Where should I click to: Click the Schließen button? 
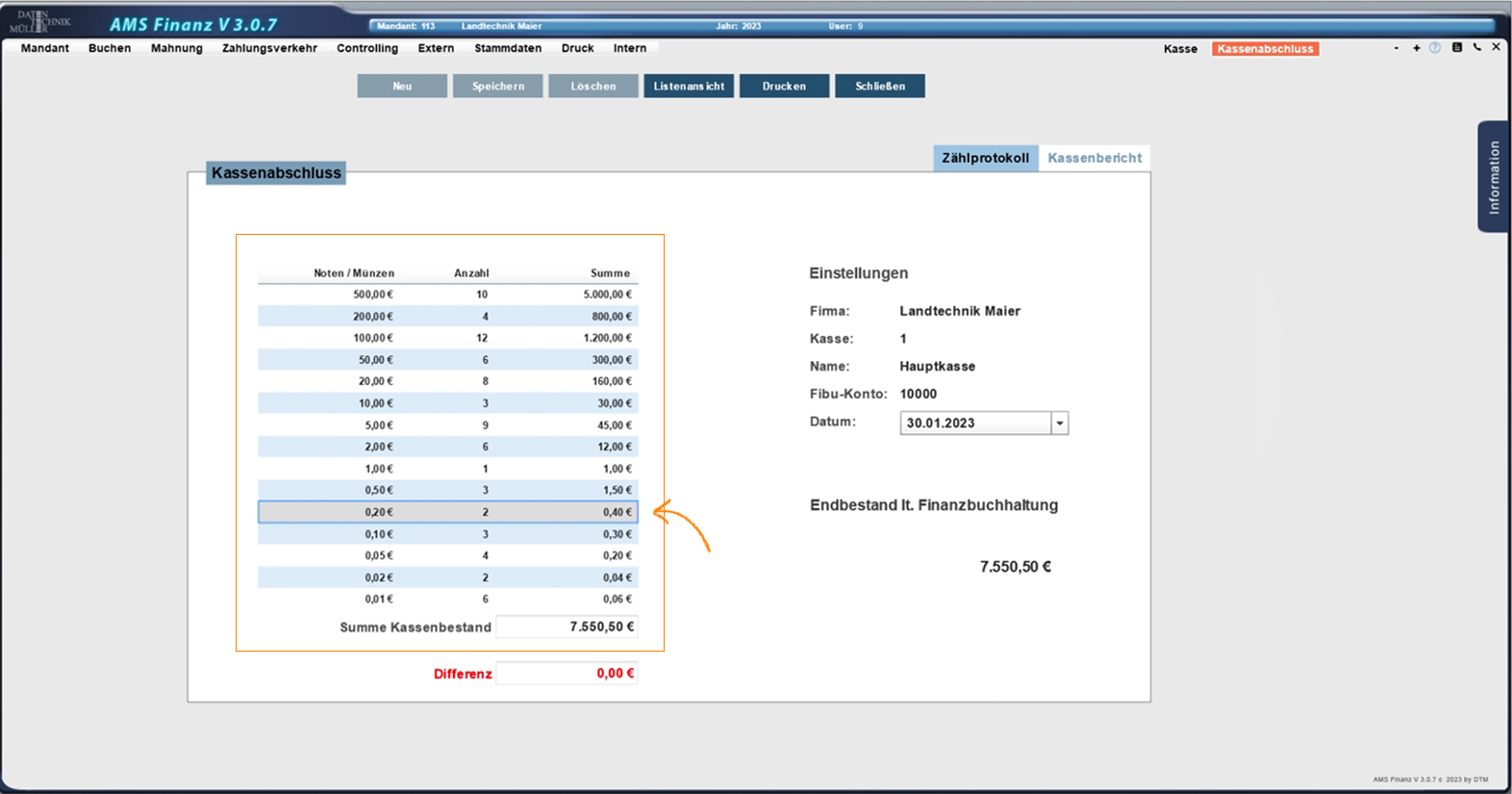(880, 87)
